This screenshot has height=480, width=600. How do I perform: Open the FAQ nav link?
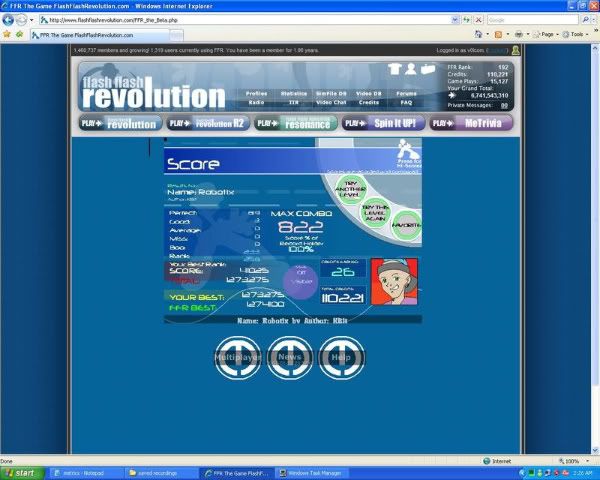click(x=406, y=103)
